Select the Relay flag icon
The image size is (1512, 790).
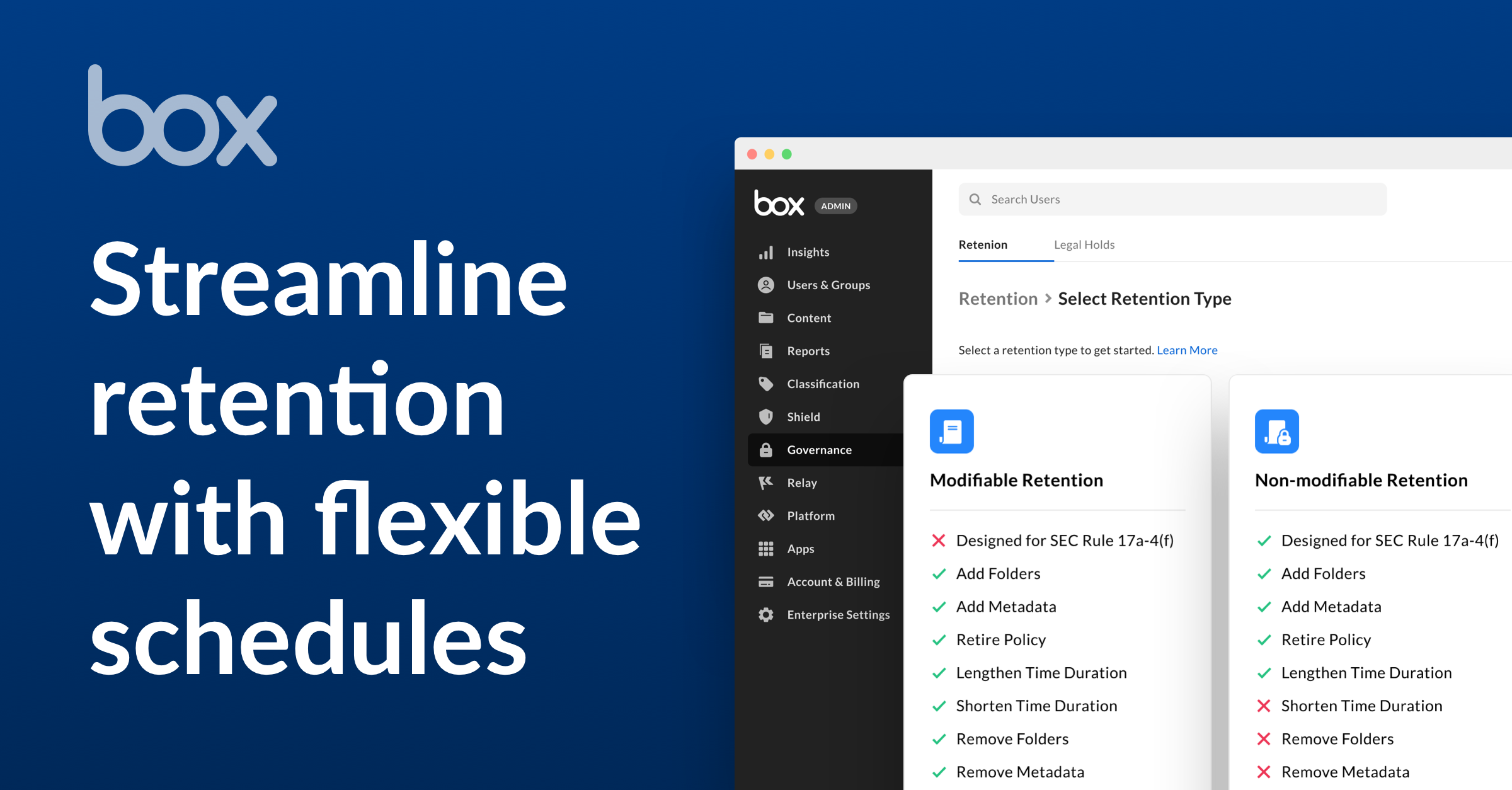(766, 483)
